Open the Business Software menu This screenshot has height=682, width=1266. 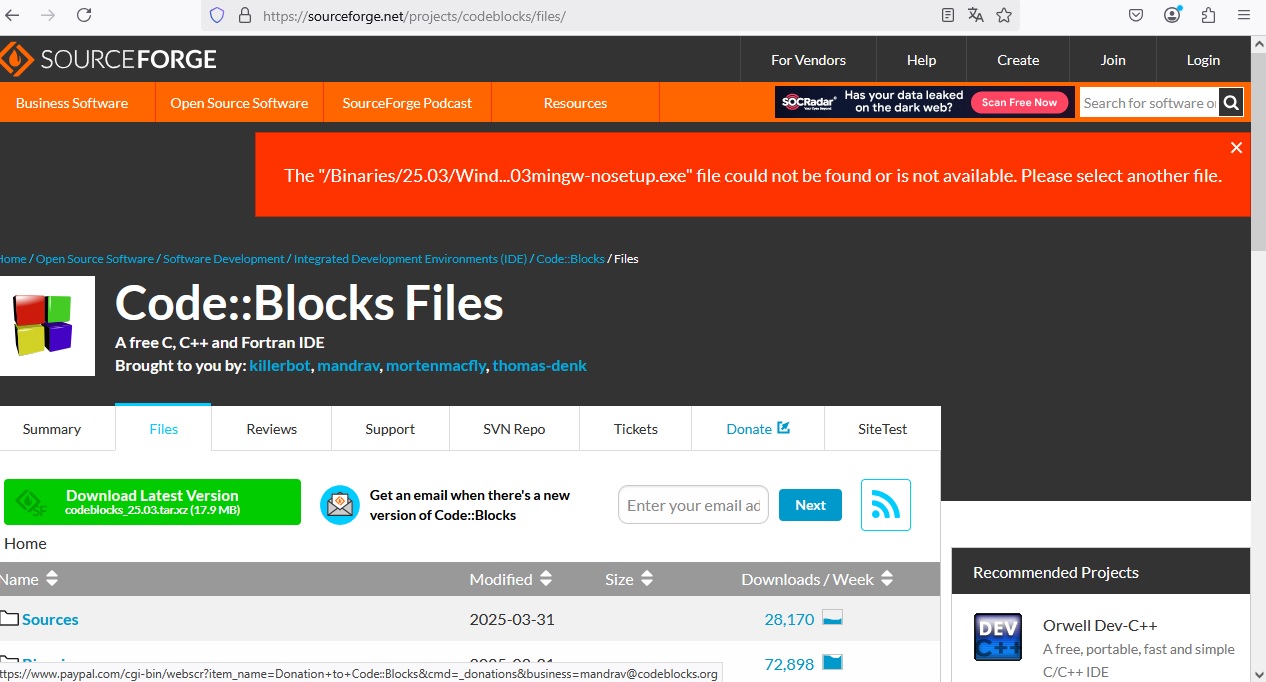coord(72,103)
